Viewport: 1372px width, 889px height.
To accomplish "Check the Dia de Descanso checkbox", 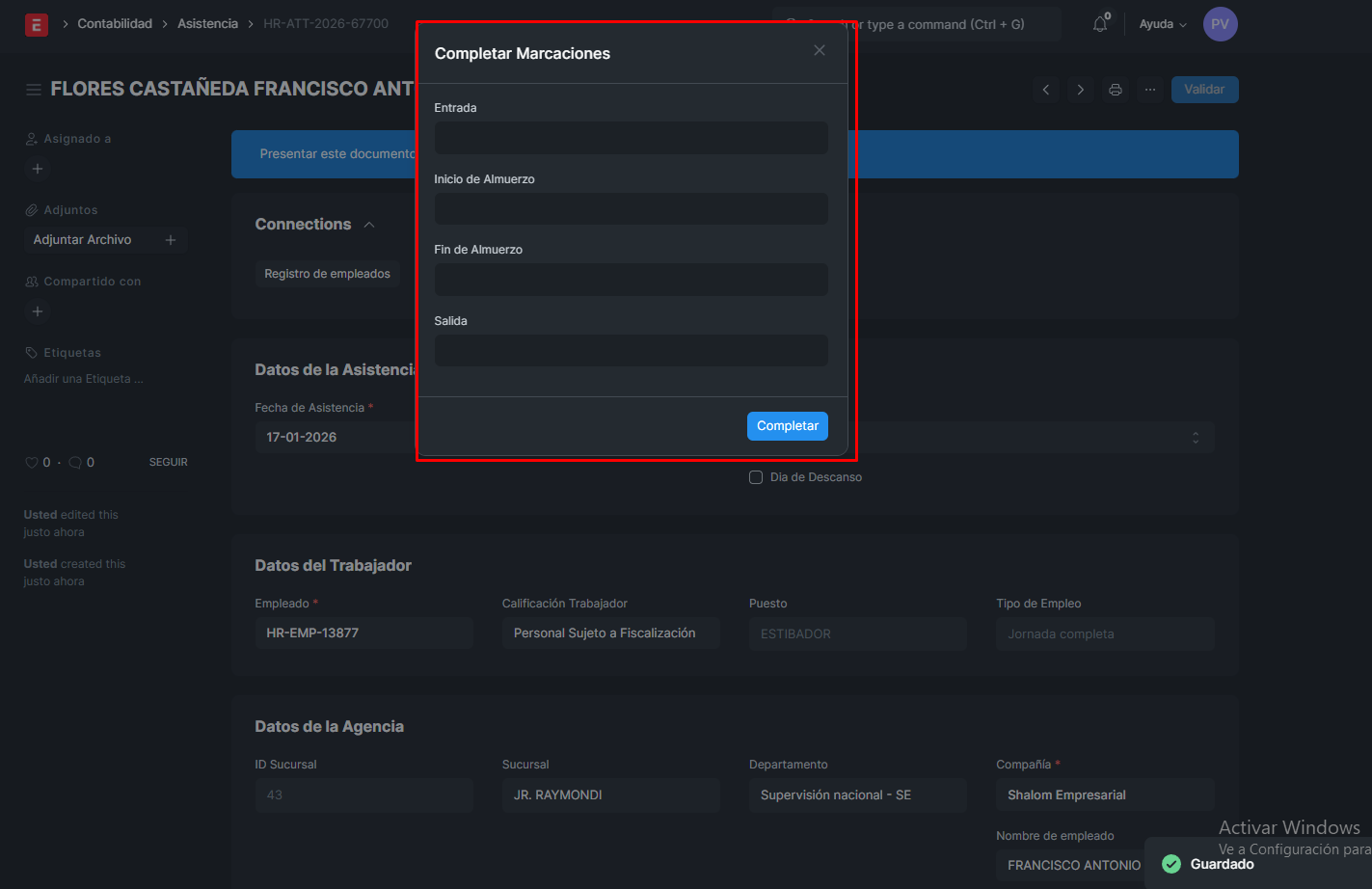I will pyautogui.click(x=756, y=477).
